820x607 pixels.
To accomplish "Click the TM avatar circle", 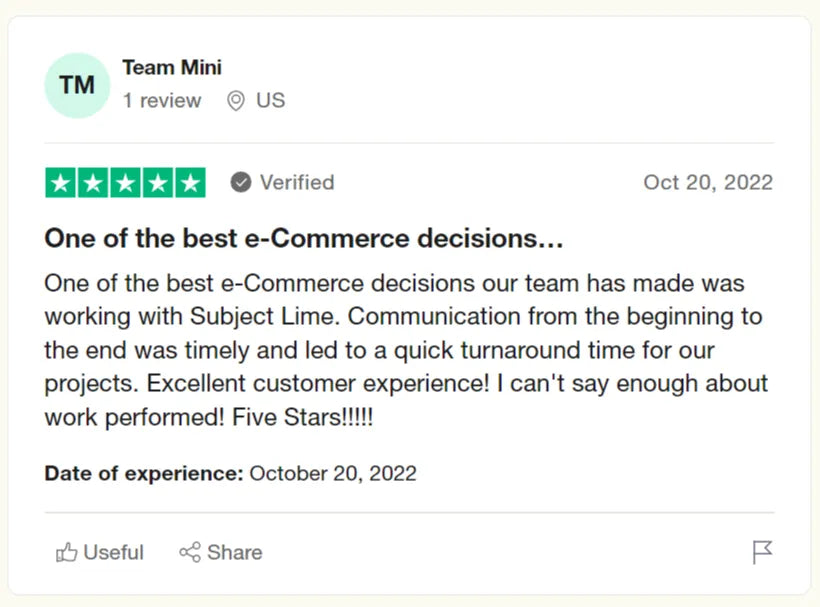I will [x=77, y=85].
